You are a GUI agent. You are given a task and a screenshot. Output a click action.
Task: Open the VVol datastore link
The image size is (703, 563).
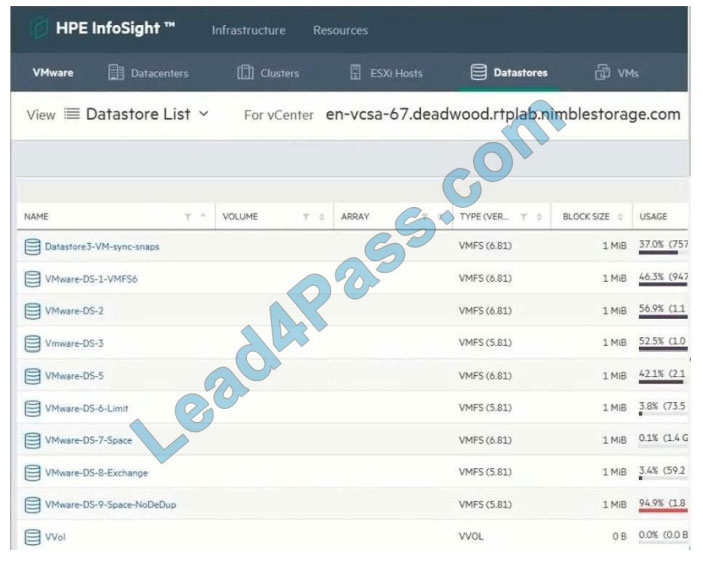tap(55, 537)
